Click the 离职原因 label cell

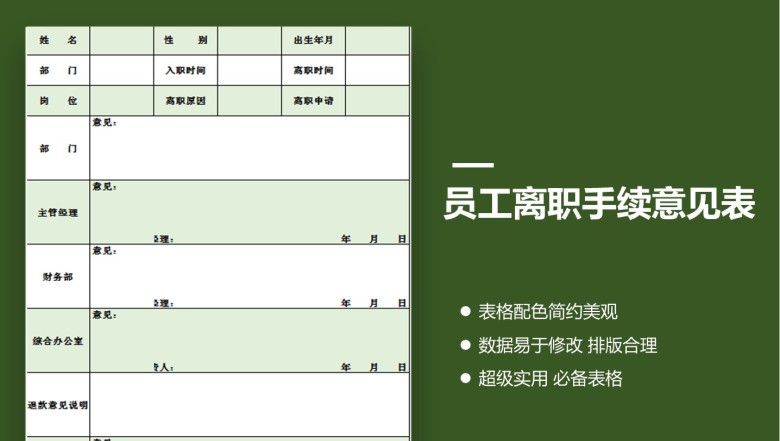click(186, 100)
